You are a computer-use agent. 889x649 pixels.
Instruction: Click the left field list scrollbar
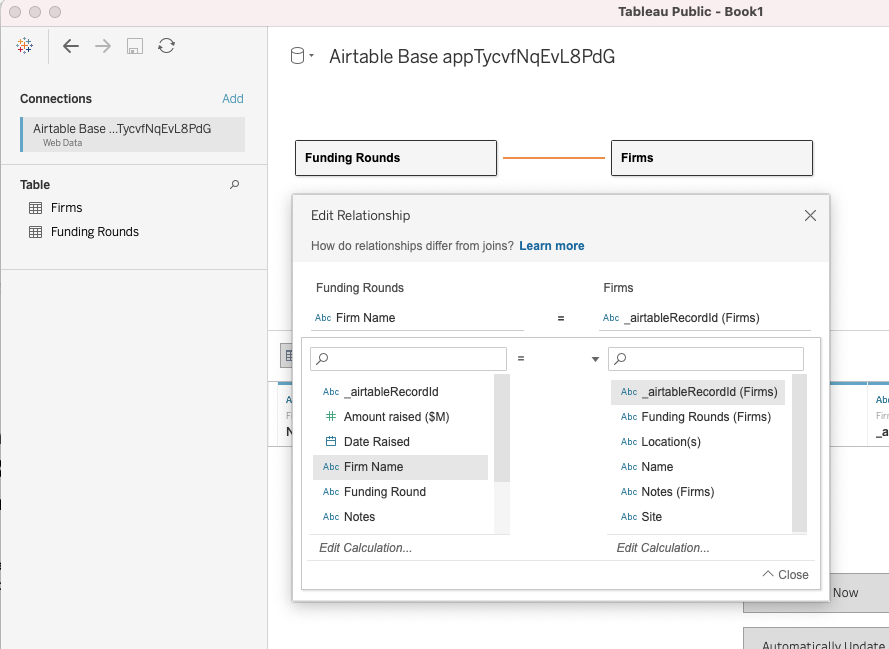click(502, 429)
